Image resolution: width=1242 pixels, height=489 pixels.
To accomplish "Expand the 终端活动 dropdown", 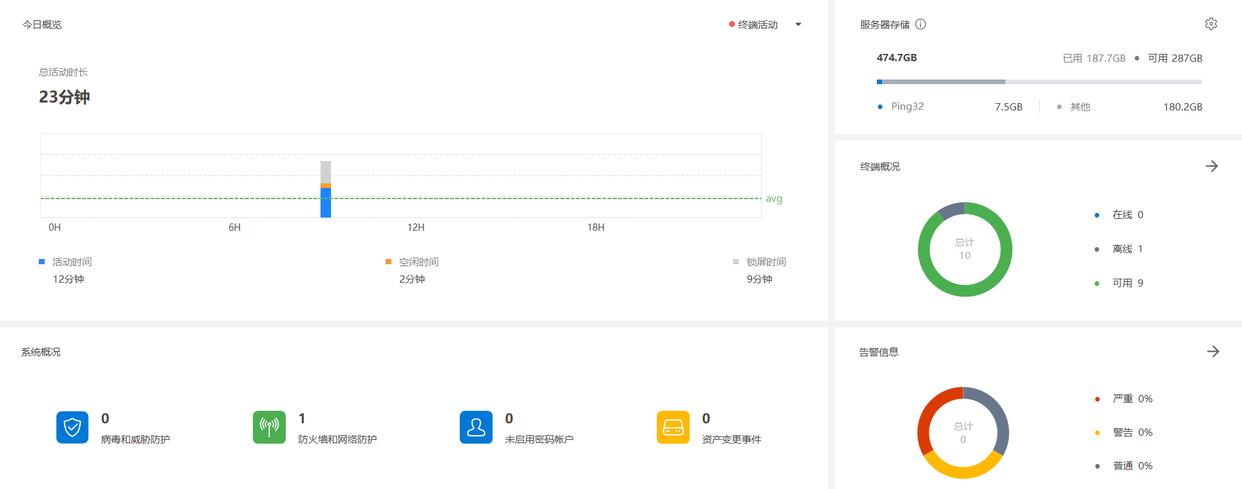I will click(797, 25).
